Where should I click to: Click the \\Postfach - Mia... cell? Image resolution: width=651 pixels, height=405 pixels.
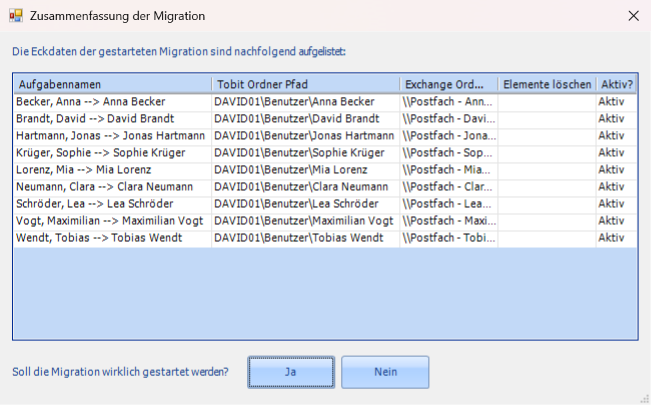coord(449,170)
